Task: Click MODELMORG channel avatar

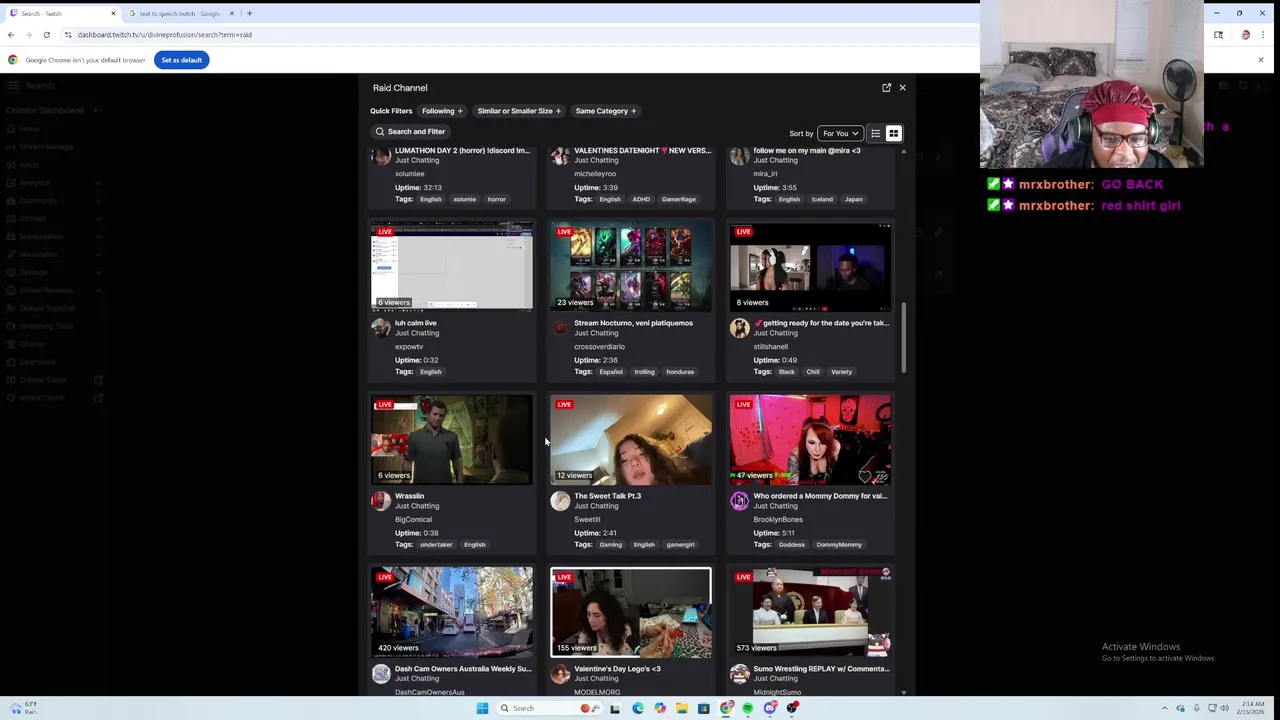Action: (x=560, y=674)
